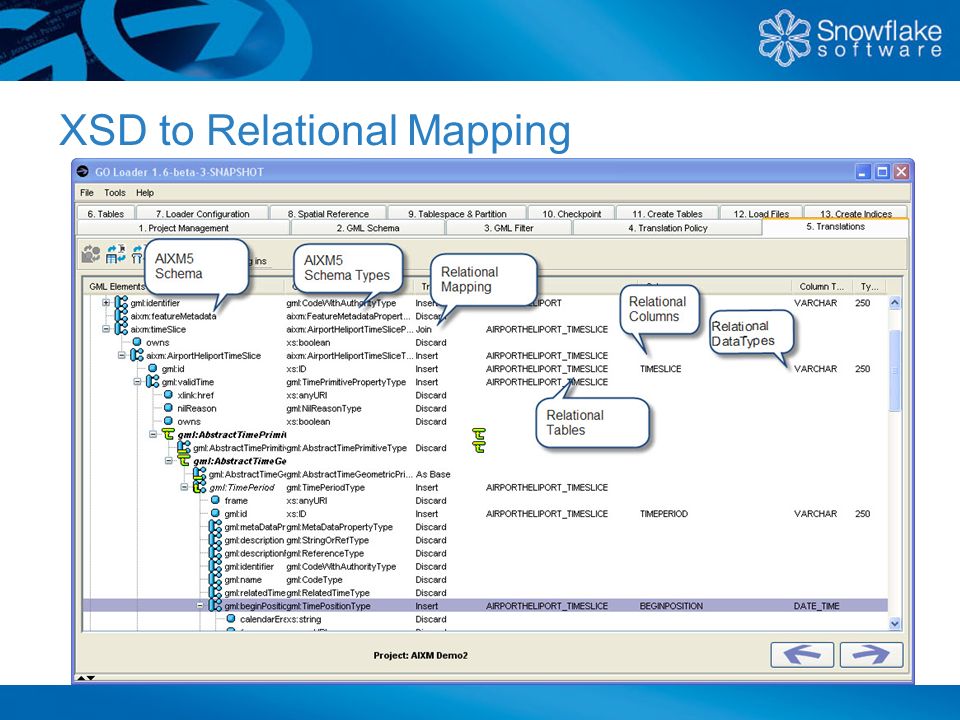Go to the 11. Create Tables tab
This screenshot has height=720, width=960.
(667, 214)
